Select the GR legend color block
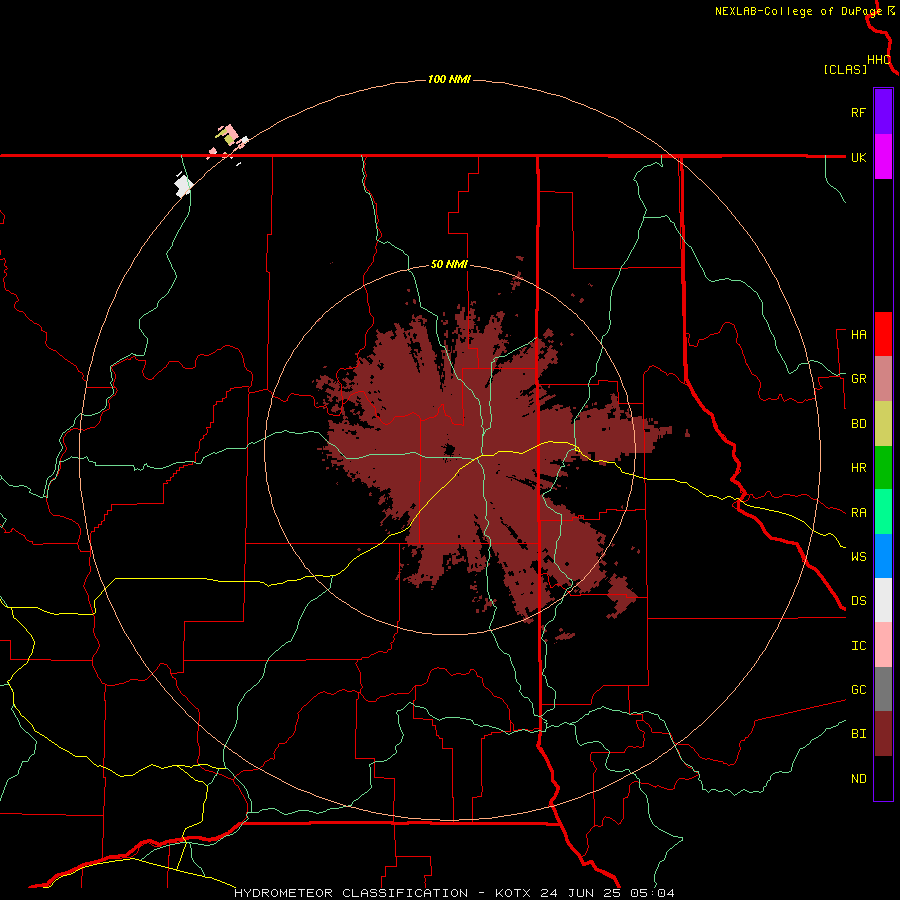The width and height of the screenshot is (900, 900). [x=883, y=379]
